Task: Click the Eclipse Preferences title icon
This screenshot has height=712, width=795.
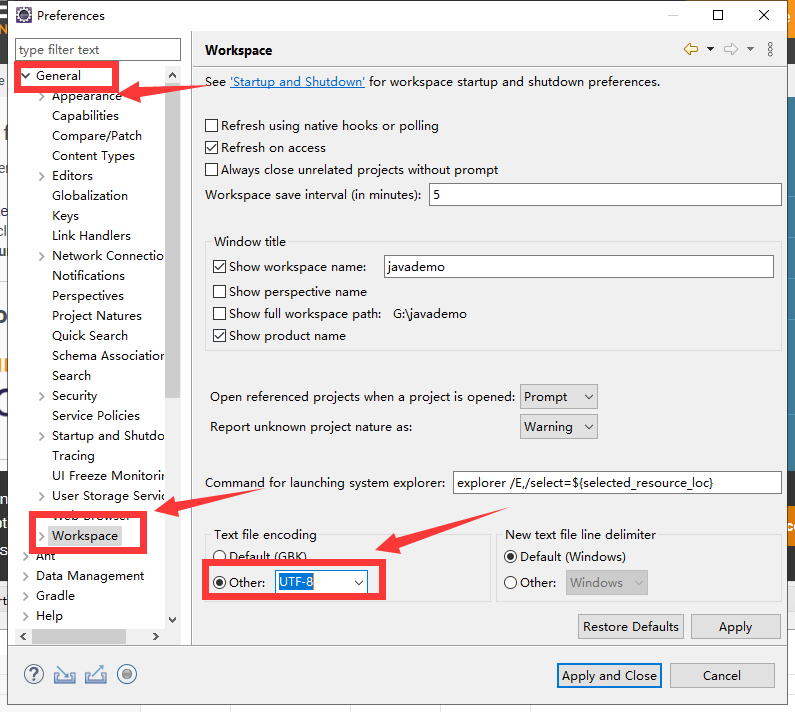Action: pyautogui.click(x=23, y=15)
